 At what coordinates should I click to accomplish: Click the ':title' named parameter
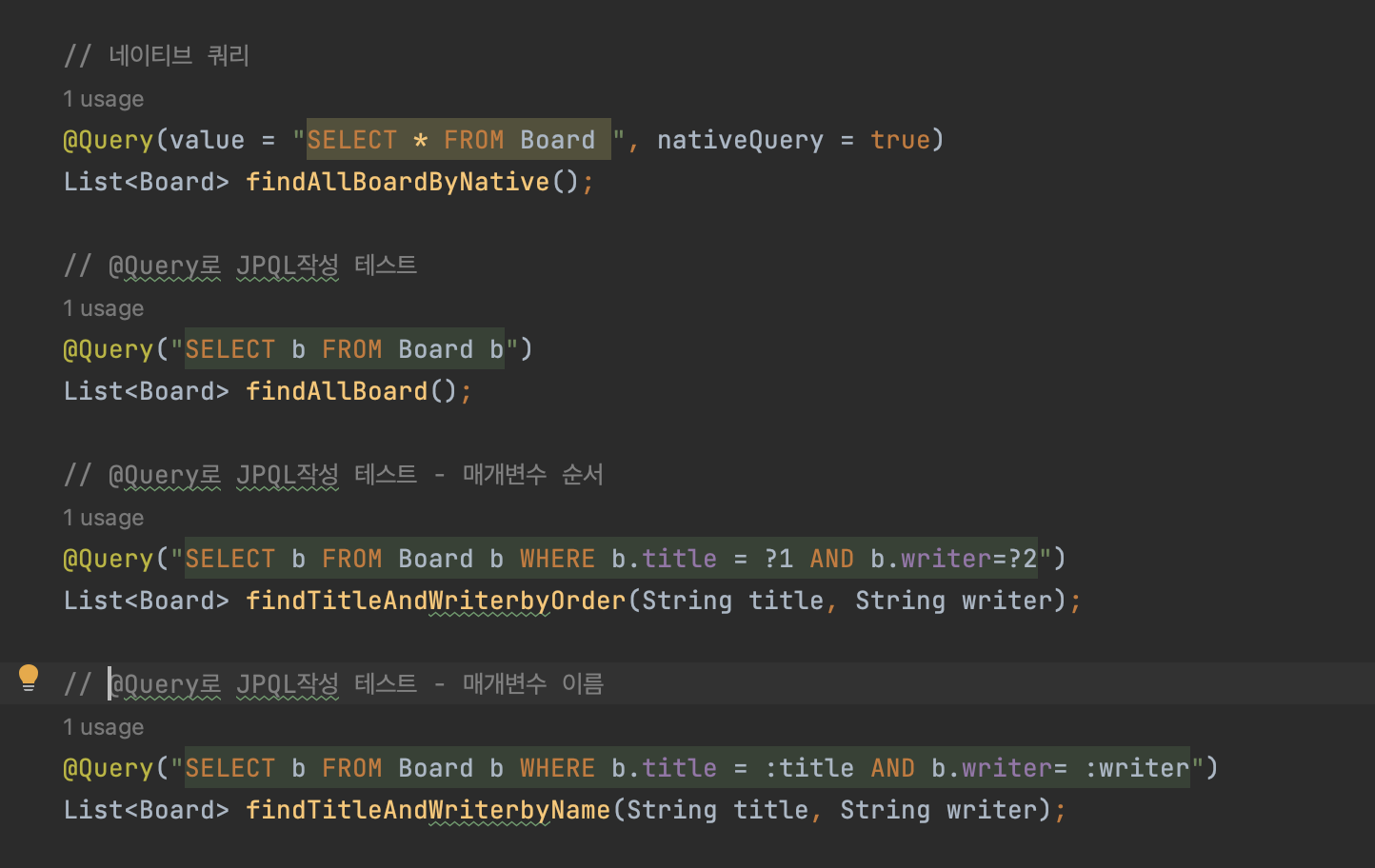(809, 768)
